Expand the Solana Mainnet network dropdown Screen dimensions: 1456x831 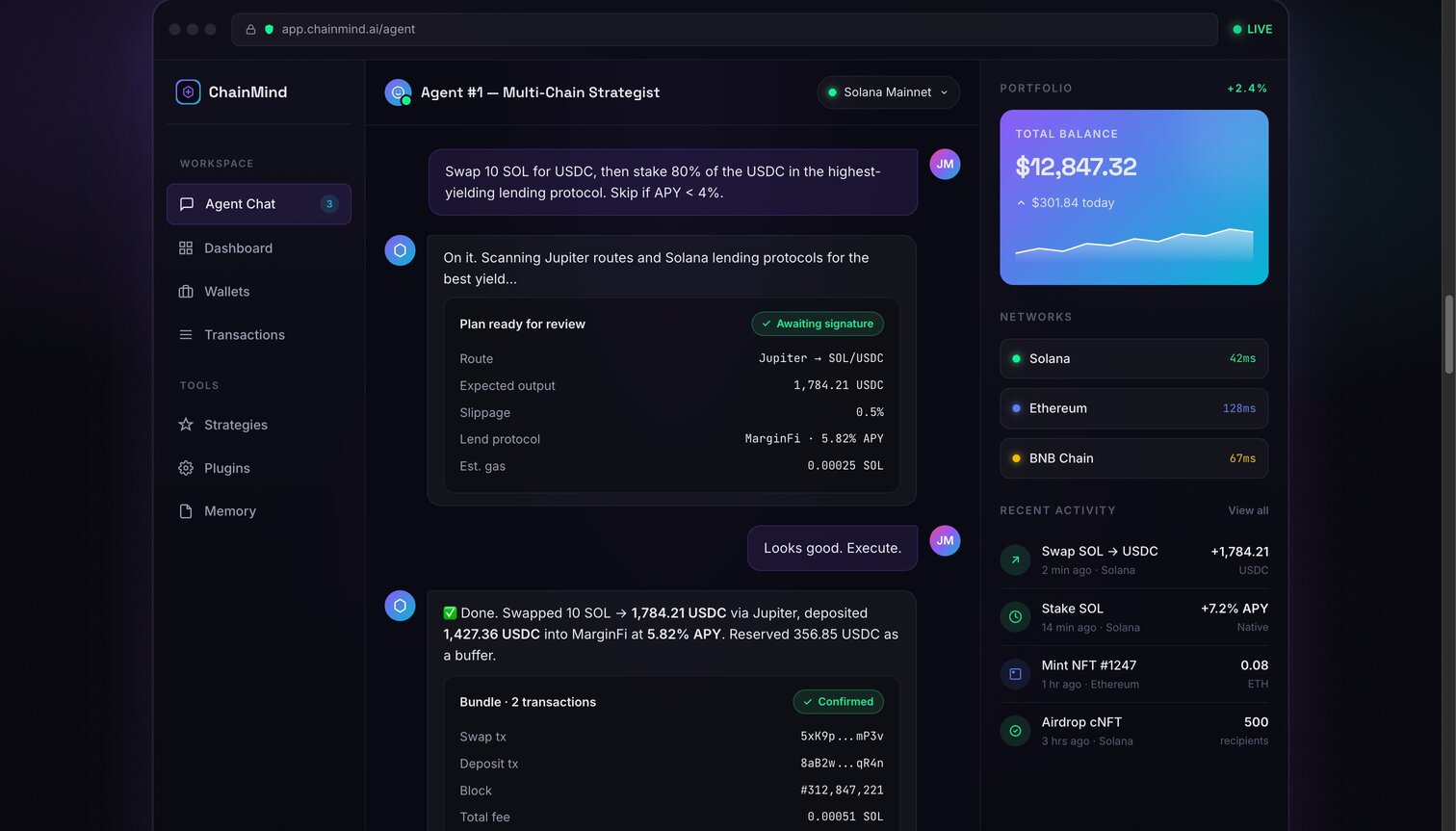click(x=888, y=92)
